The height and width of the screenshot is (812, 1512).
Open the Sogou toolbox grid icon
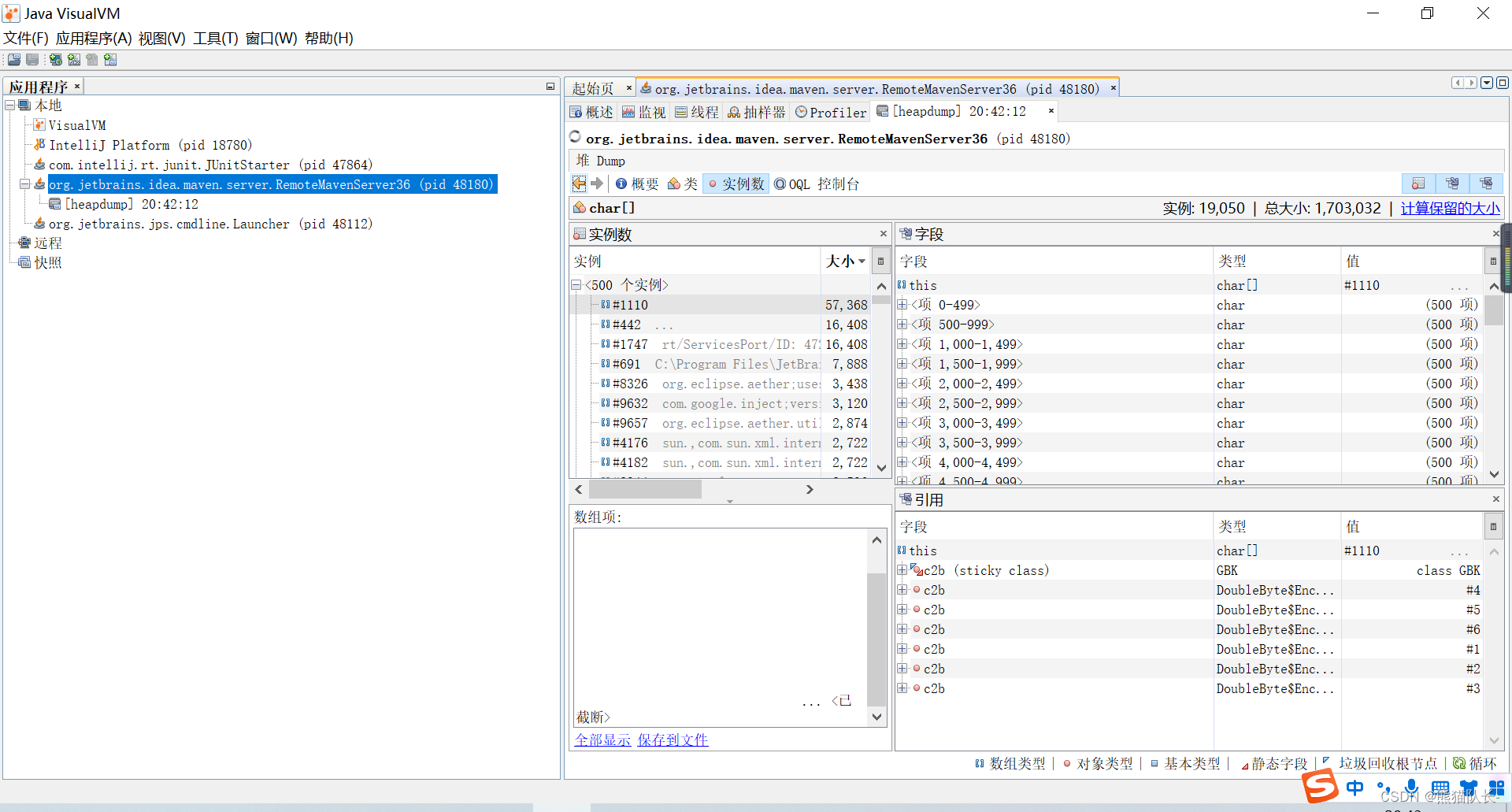(1496, 788)
